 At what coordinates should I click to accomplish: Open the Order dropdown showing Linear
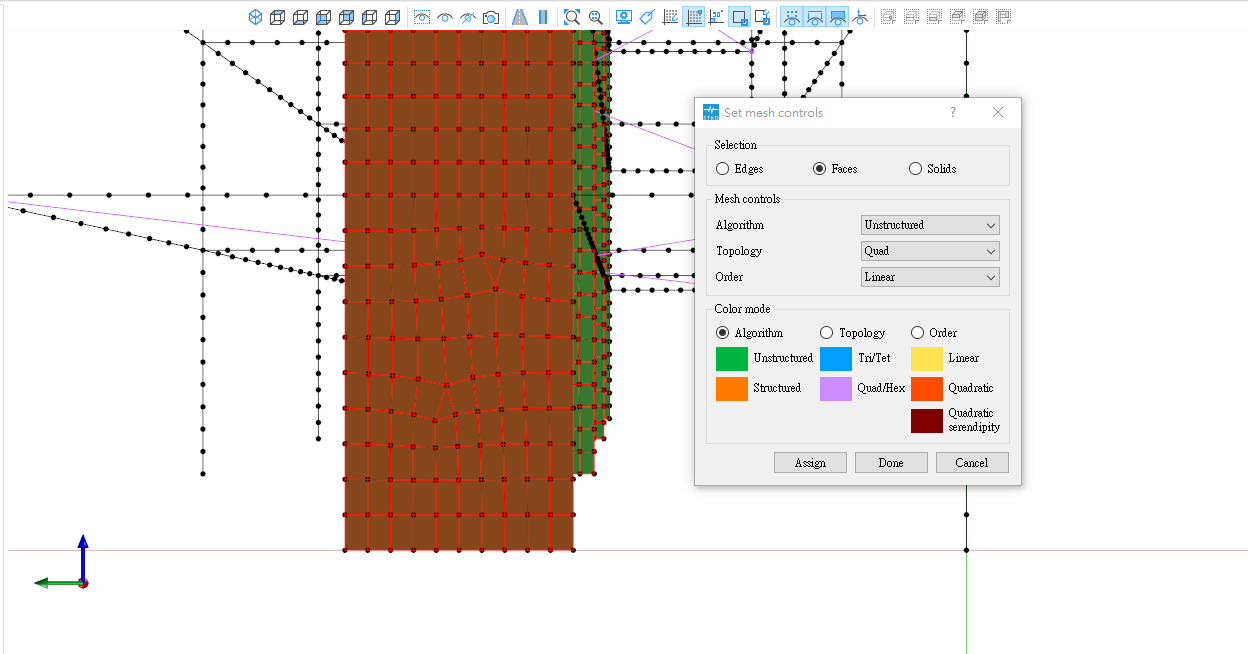[930, 277]
